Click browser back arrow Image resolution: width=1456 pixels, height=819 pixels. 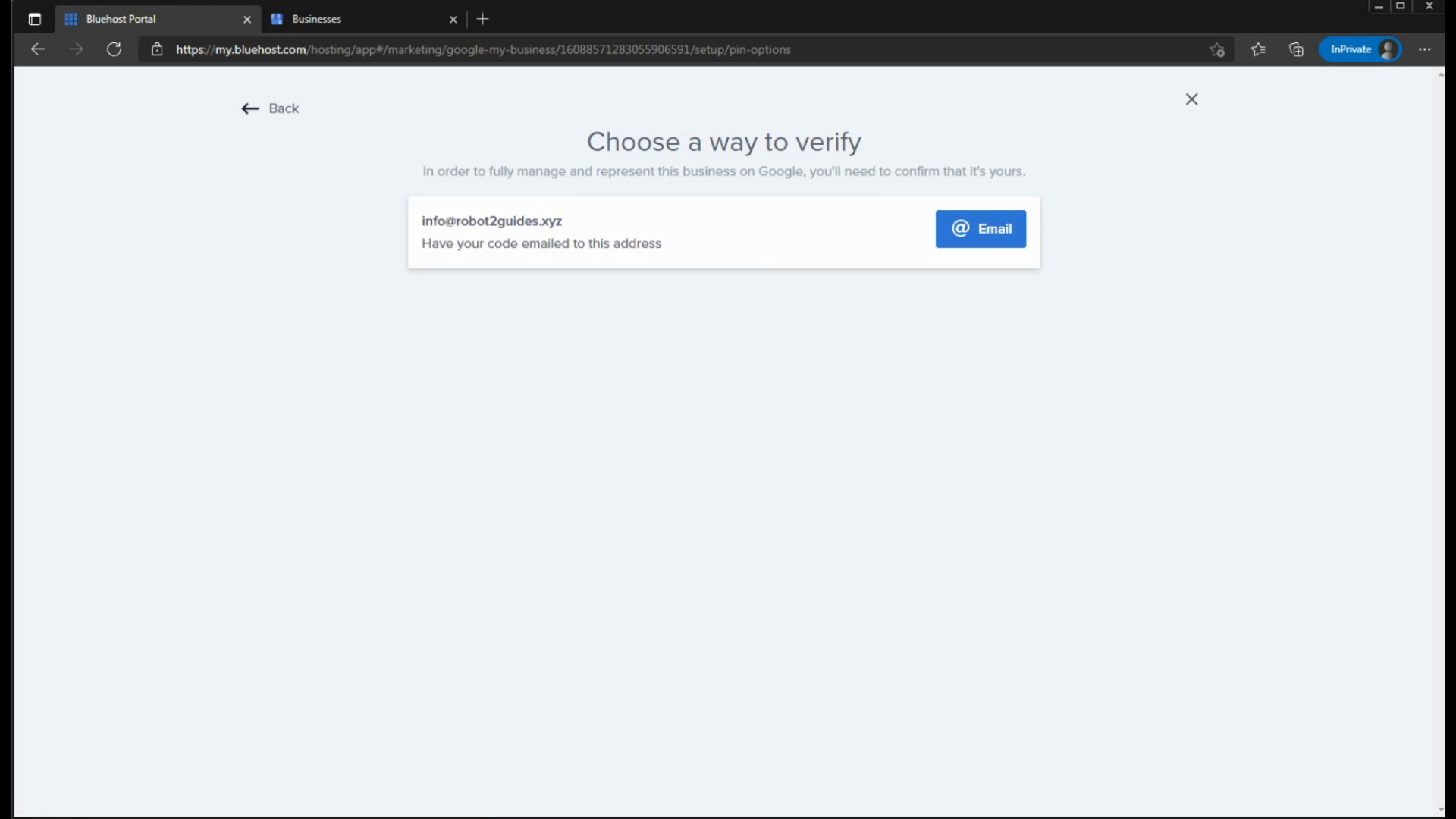(x=38, y=49)
